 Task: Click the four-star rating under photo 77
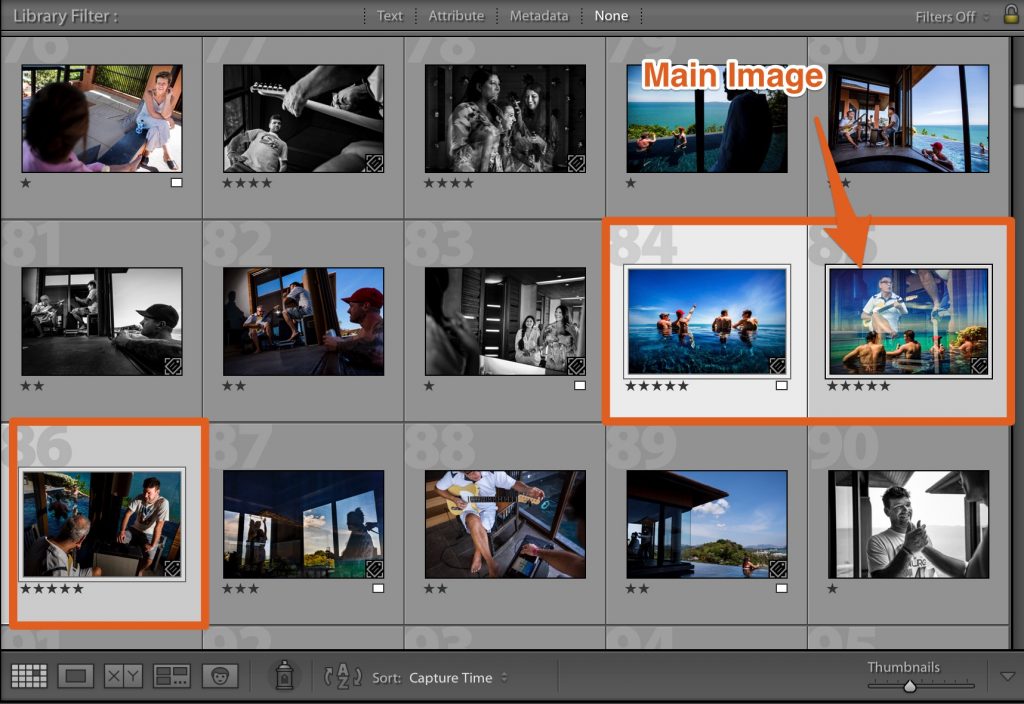[247, 183]
